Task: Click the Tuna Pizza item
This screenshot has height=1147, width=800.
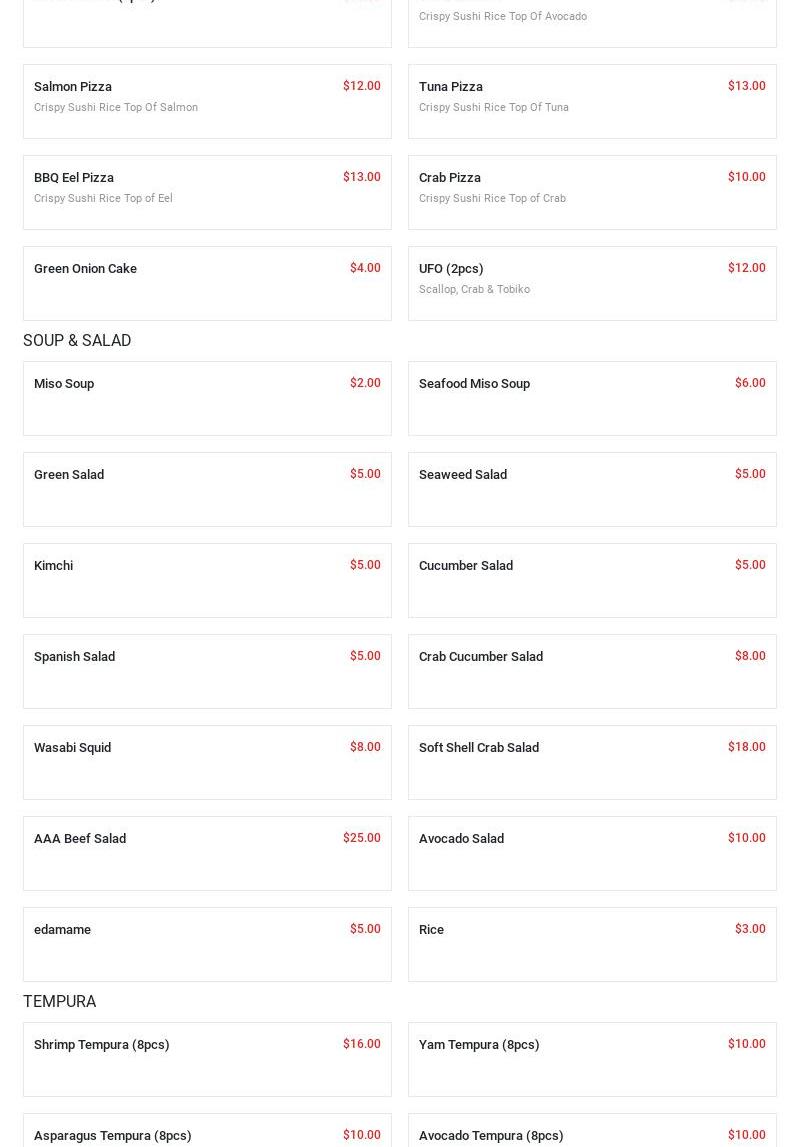Action: pos(592,101)
